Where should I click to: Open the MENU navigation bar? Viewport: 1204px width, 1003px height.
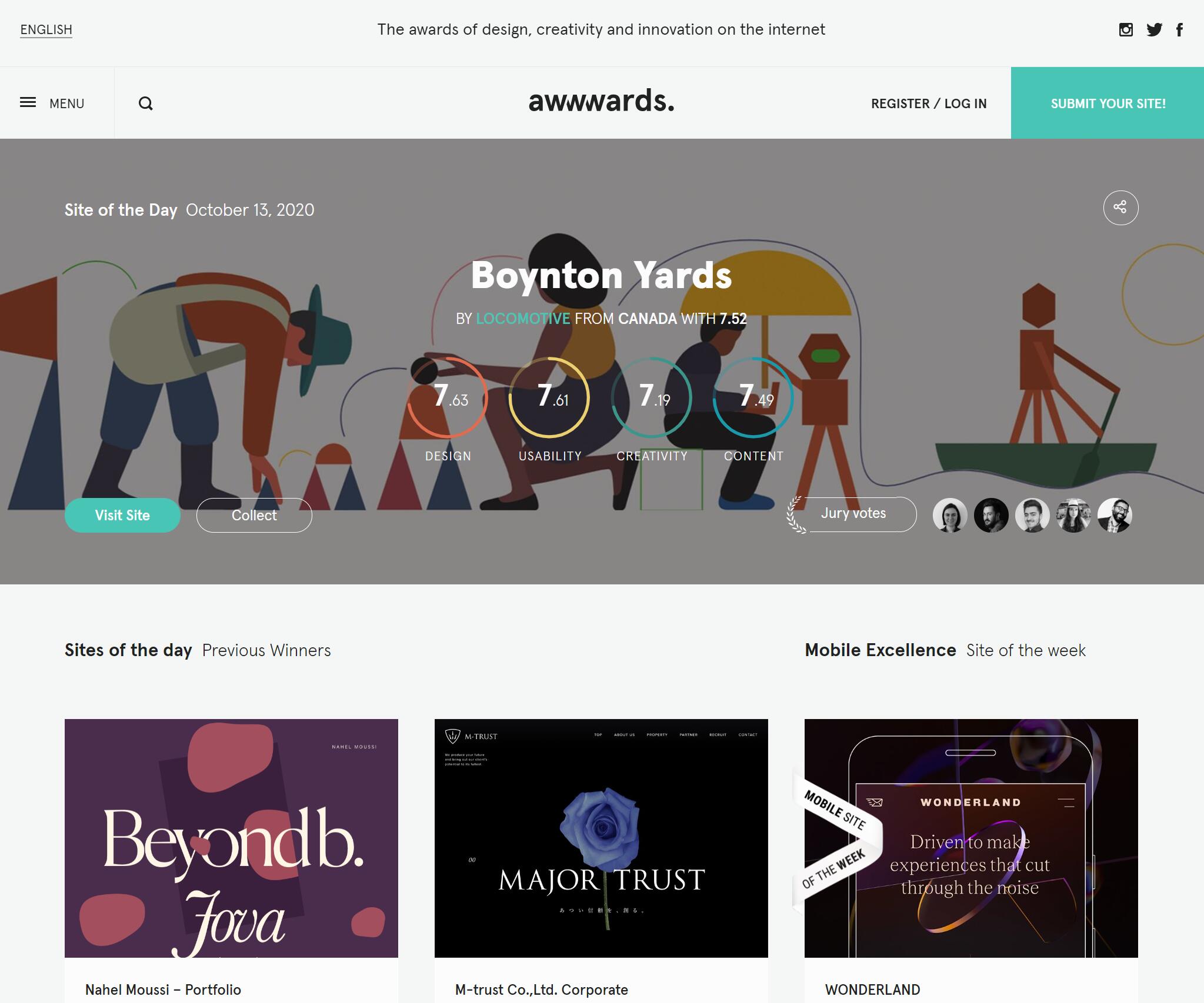(x=52, y=103)
